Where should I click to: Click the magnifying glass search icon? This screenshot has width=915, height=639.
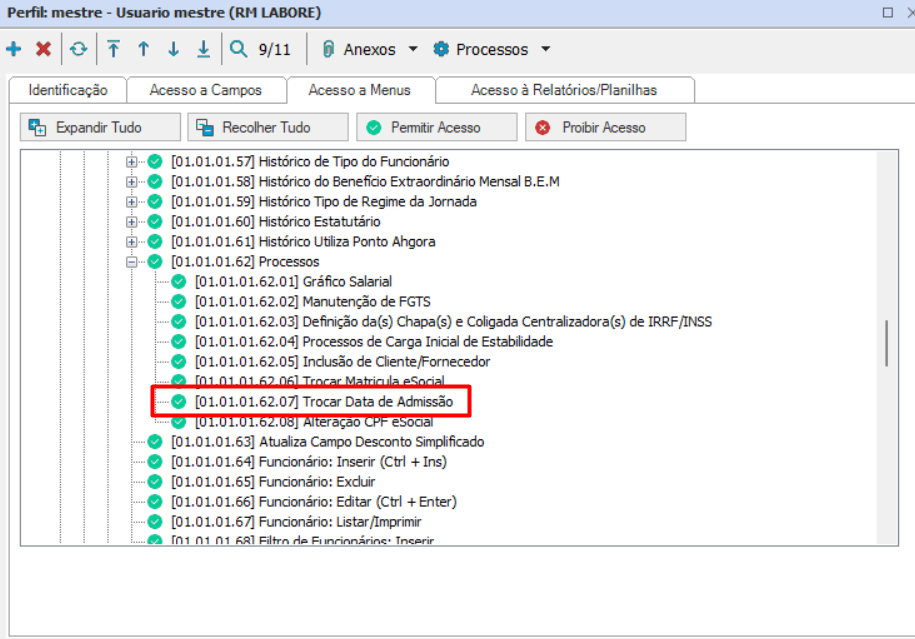pos(238,49)
